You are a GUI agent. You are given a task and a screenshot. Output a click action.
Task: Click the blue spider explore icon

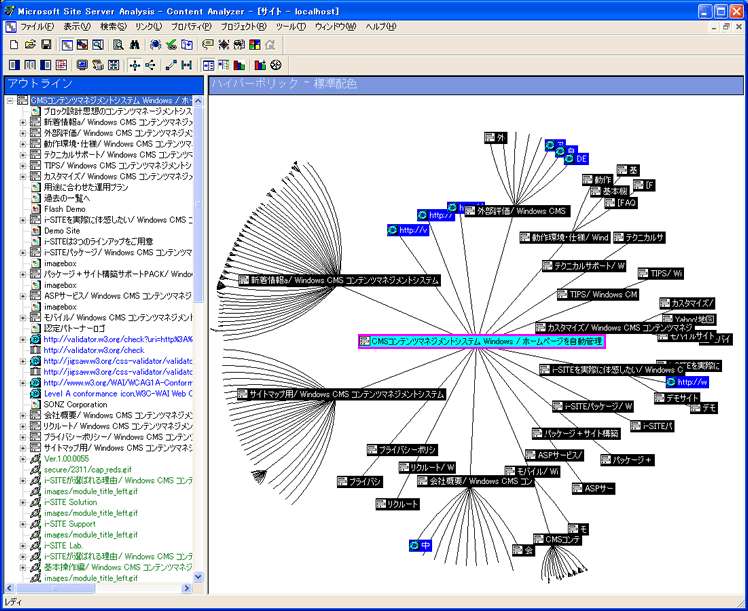[156, 45]
